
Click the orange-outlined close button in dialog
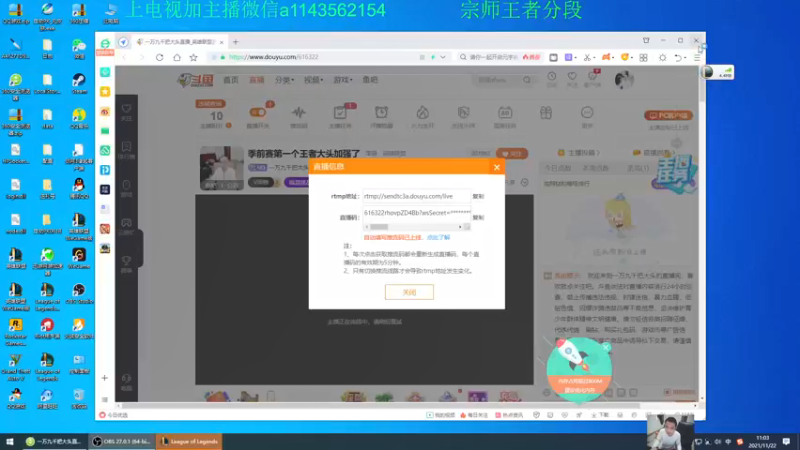pyautogui.click(x=409, y=292)
